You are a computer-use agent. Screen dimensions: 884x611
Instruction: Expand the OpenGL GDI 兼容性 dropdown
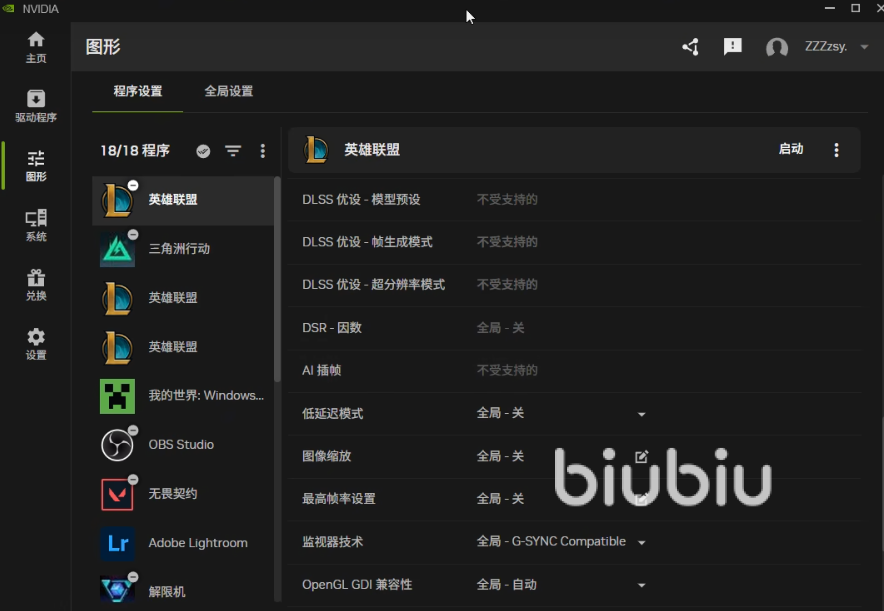[x=641, y=585]
